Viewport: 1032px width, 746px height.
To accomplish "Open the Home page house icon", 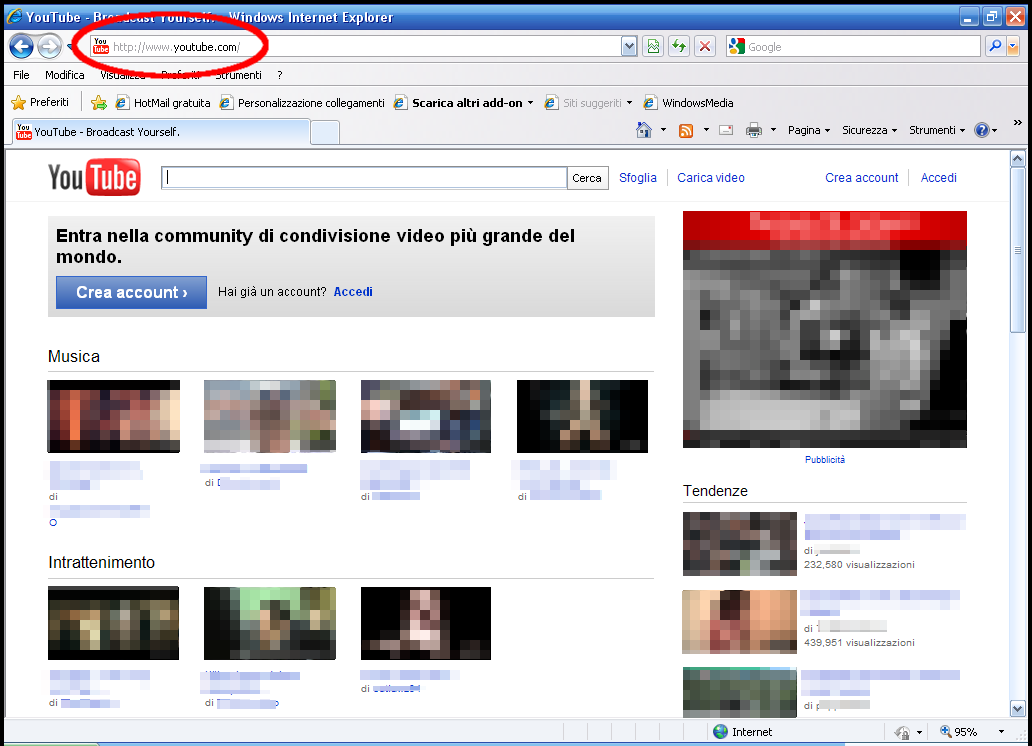I will pos(644,130).
